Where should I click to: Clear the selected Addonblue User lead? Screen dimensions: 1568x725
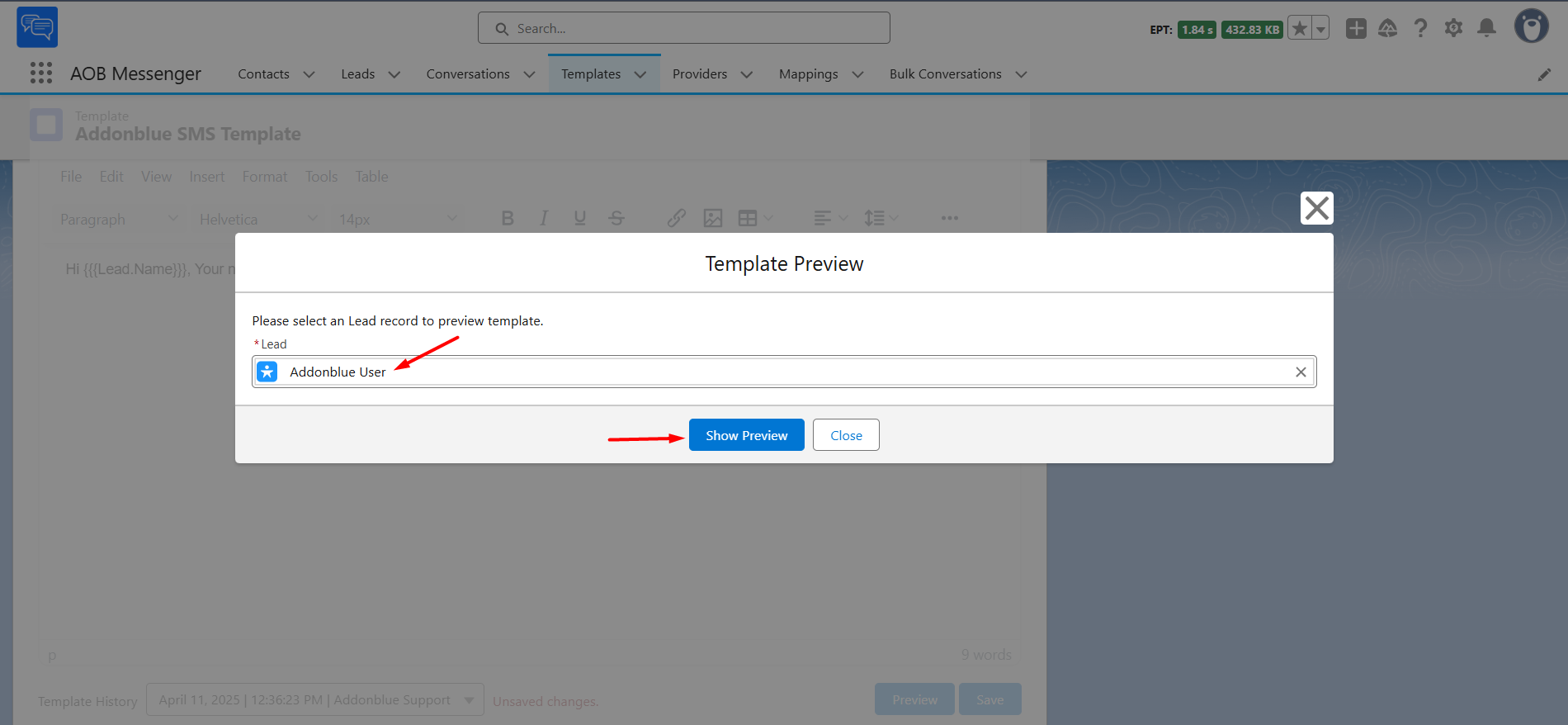1301,372
